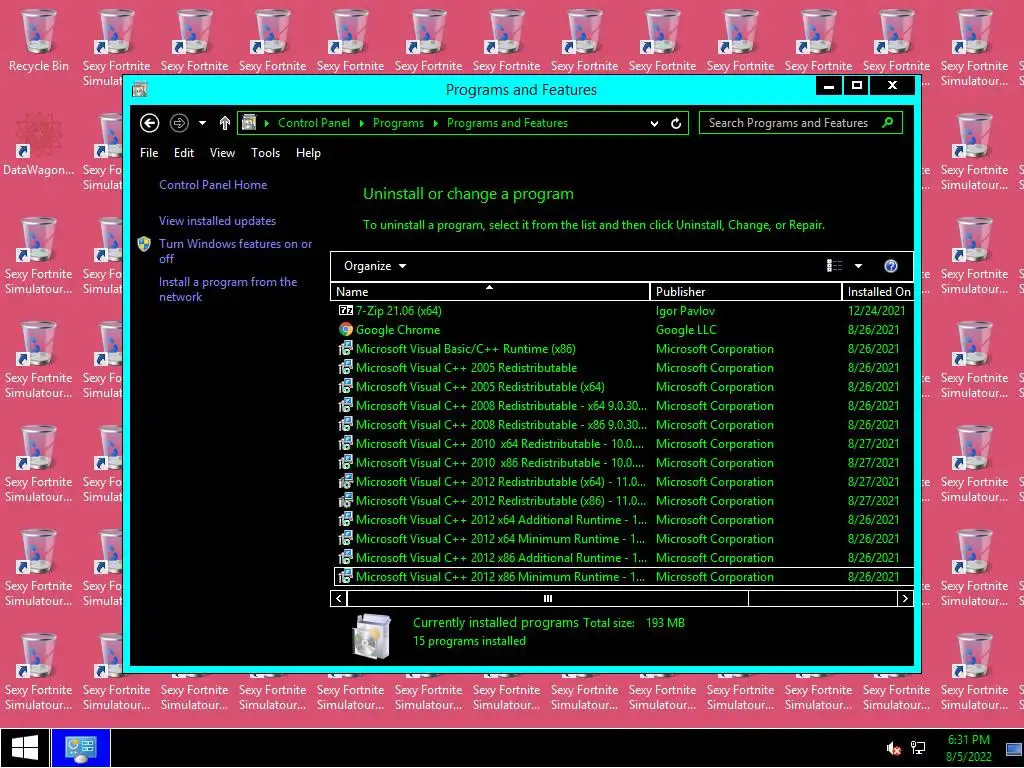Click the search magnifier icon
The image size is (1024, 768).
888,122
